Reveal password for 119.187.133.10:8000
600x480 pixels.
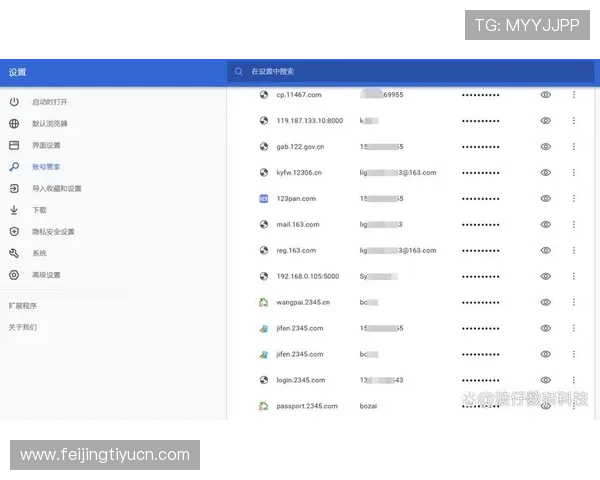(546, 121)
